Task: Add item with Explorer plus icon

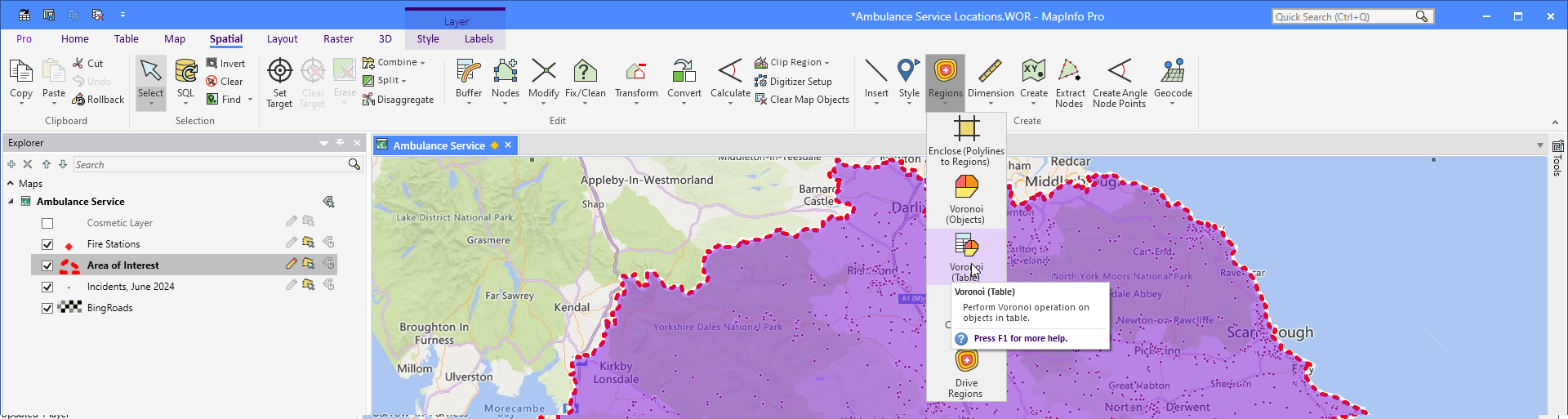Action: (x=11, y=164)
